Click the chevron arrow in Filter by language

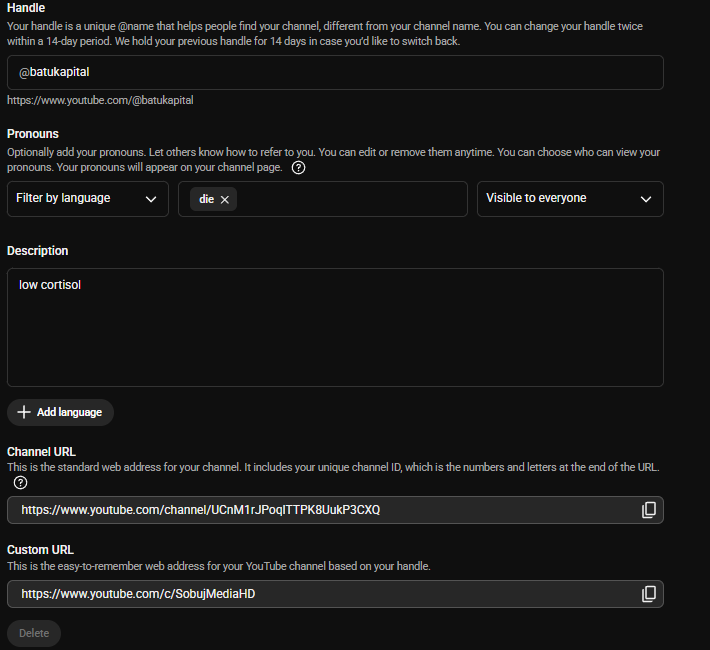[x=151, y=199]
